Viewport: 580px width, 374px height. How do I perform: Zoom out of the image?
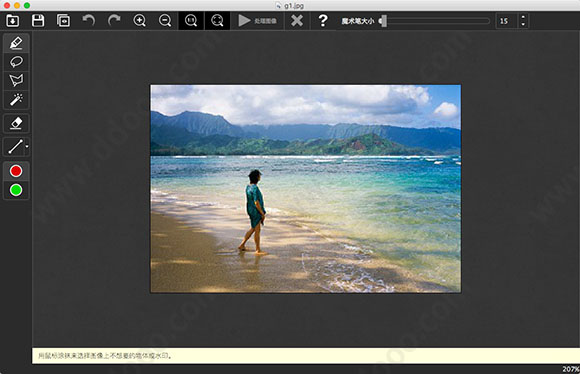(165, 21)
